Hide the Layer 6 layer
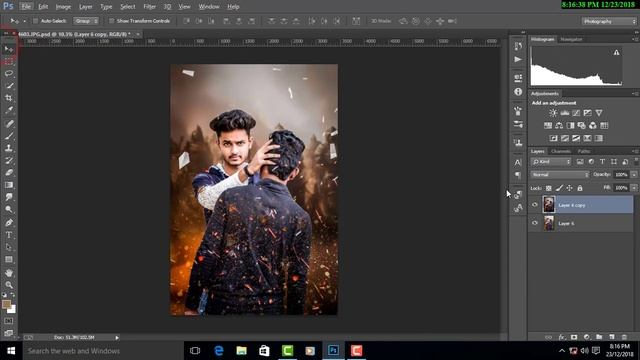640x360 pixels. coord(534,223)
